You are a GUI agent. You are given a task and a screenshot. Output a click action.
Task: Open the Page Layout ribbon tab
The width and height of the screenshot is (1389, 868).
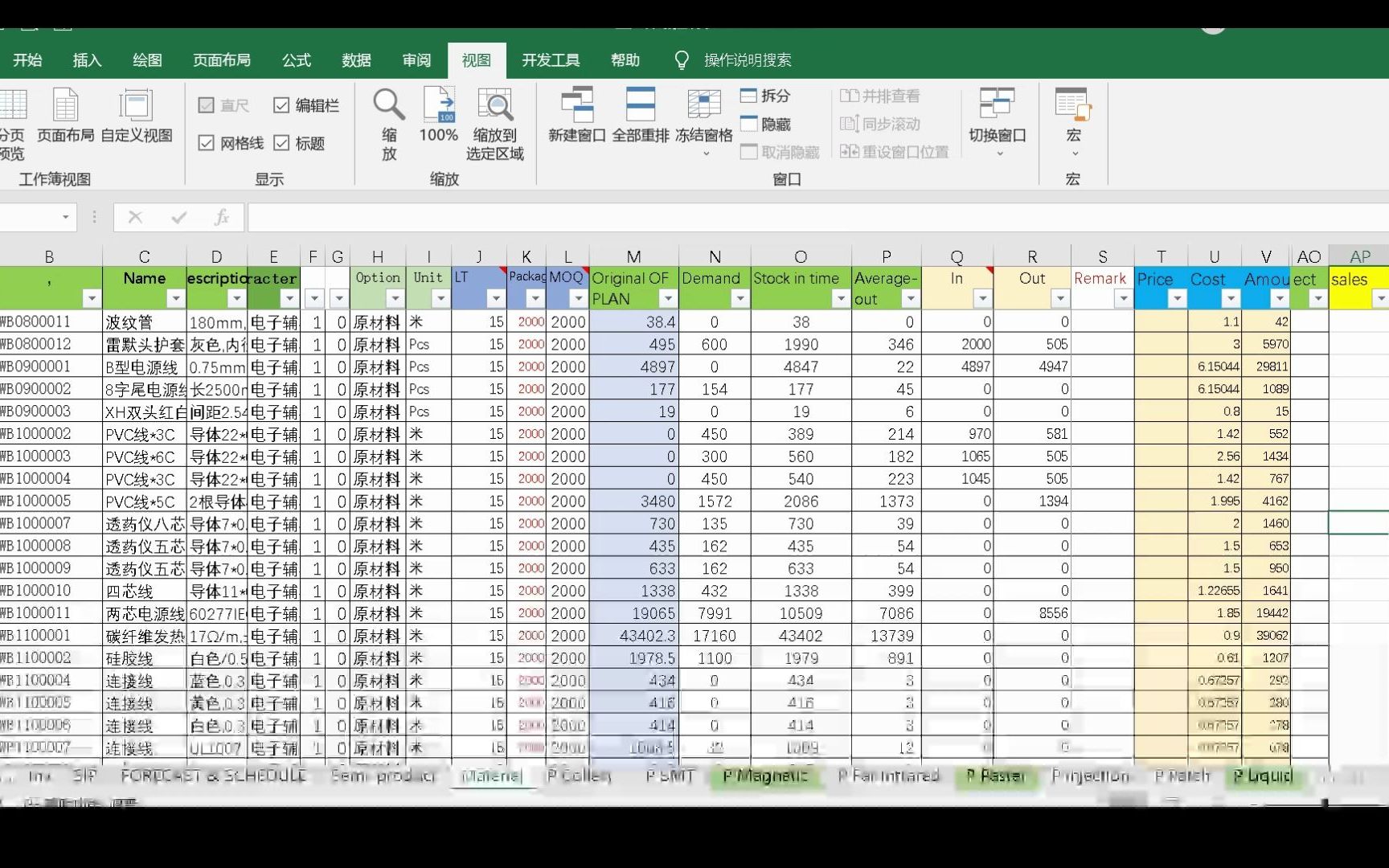click(x=222, y=60)
